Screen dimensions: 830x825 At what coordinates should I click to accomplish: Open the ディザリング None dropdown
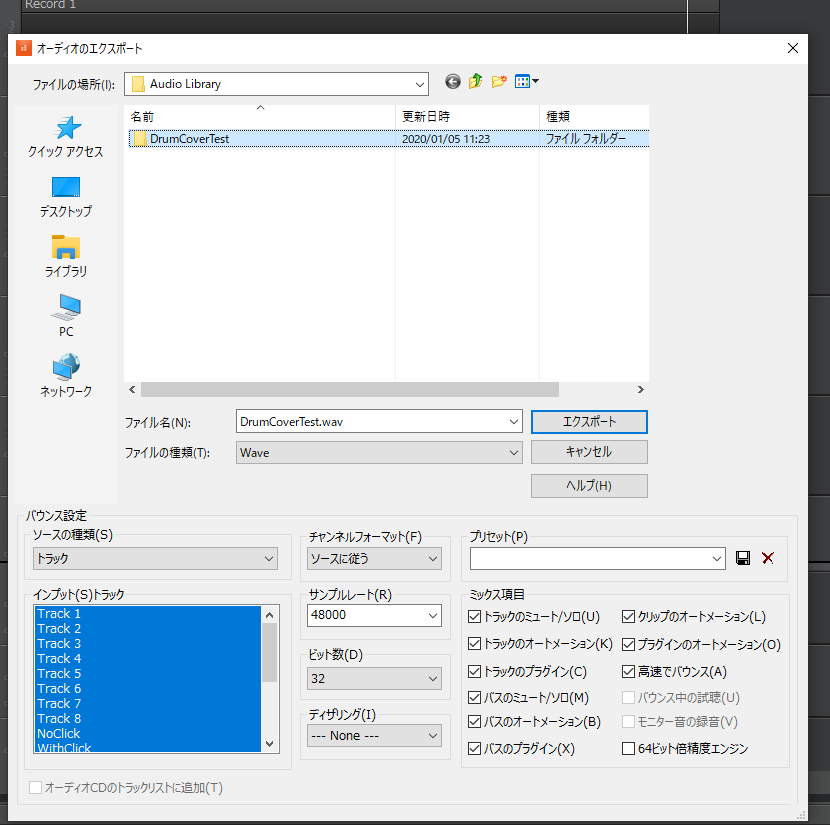click(x=374, y=736)
